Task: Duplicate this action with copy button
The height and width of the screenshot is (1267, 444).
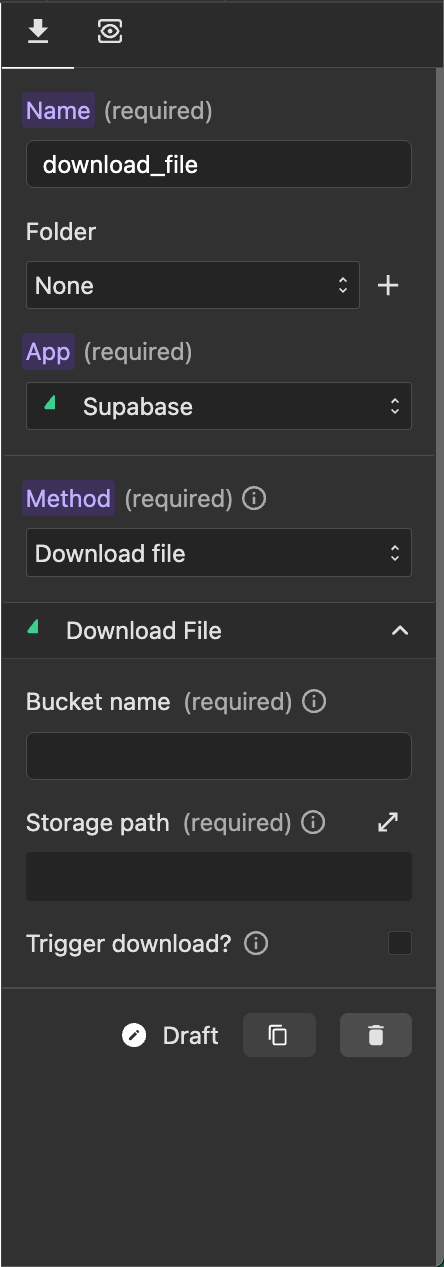Action: click(x=279, y=1035)
